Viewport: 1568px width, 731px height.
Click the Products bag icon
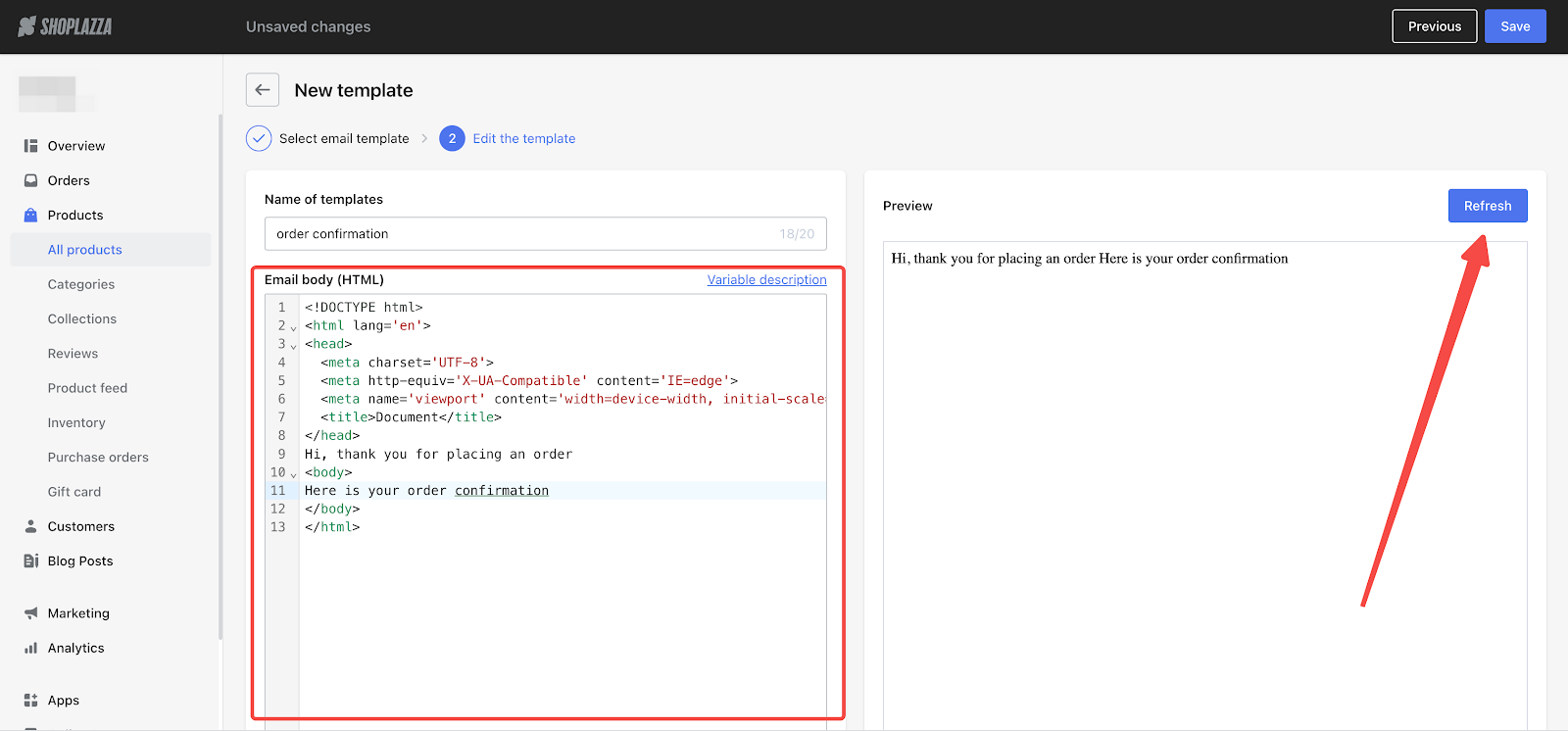click(30, 215)
